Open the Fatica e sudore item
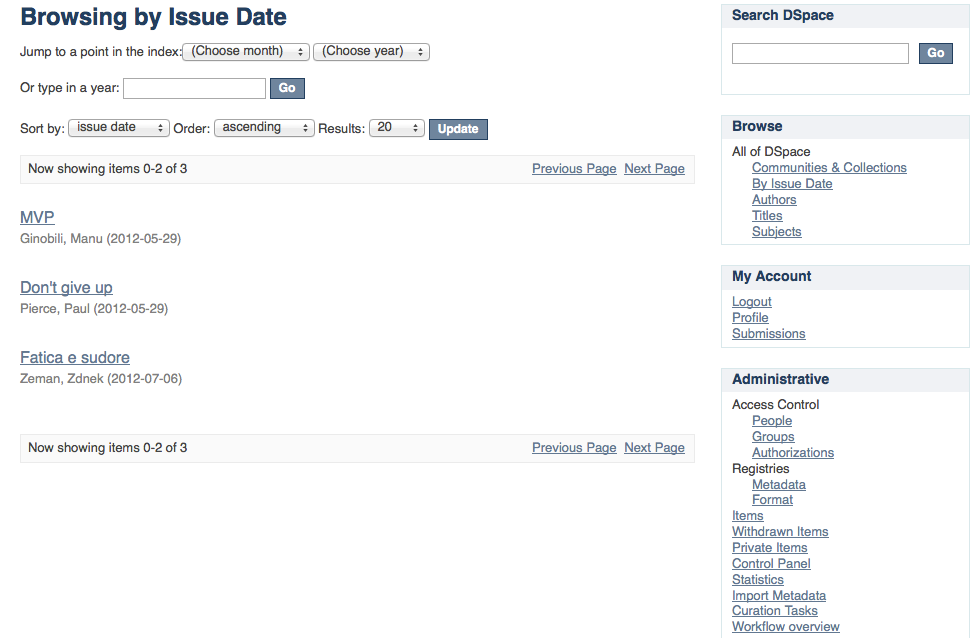Screen dimensions: 975x638 tap(75, 357)
